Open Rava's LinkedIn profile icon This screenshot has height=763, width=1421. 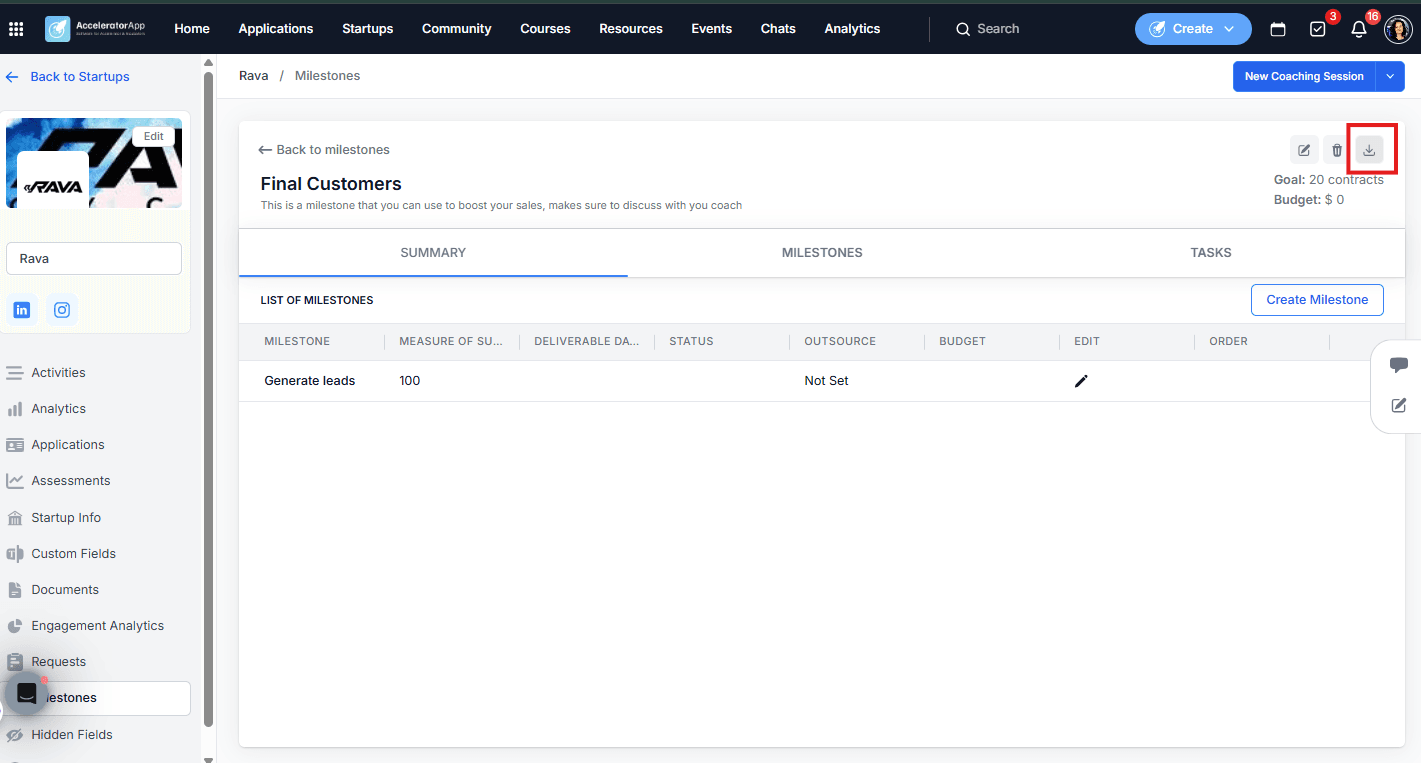point(22,310)
